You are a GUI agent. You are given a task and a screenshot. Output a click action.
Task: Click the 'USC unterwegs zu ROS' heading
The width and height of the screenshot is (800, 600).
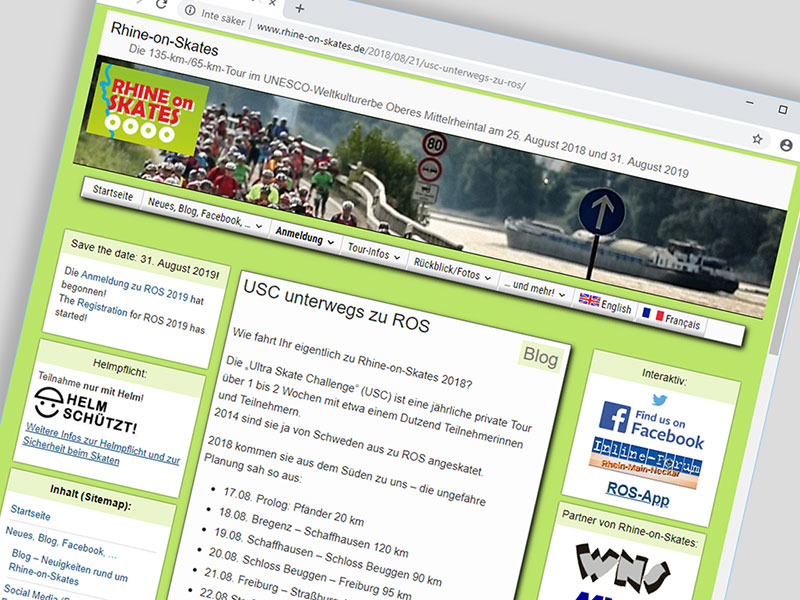tap(336, 305)
